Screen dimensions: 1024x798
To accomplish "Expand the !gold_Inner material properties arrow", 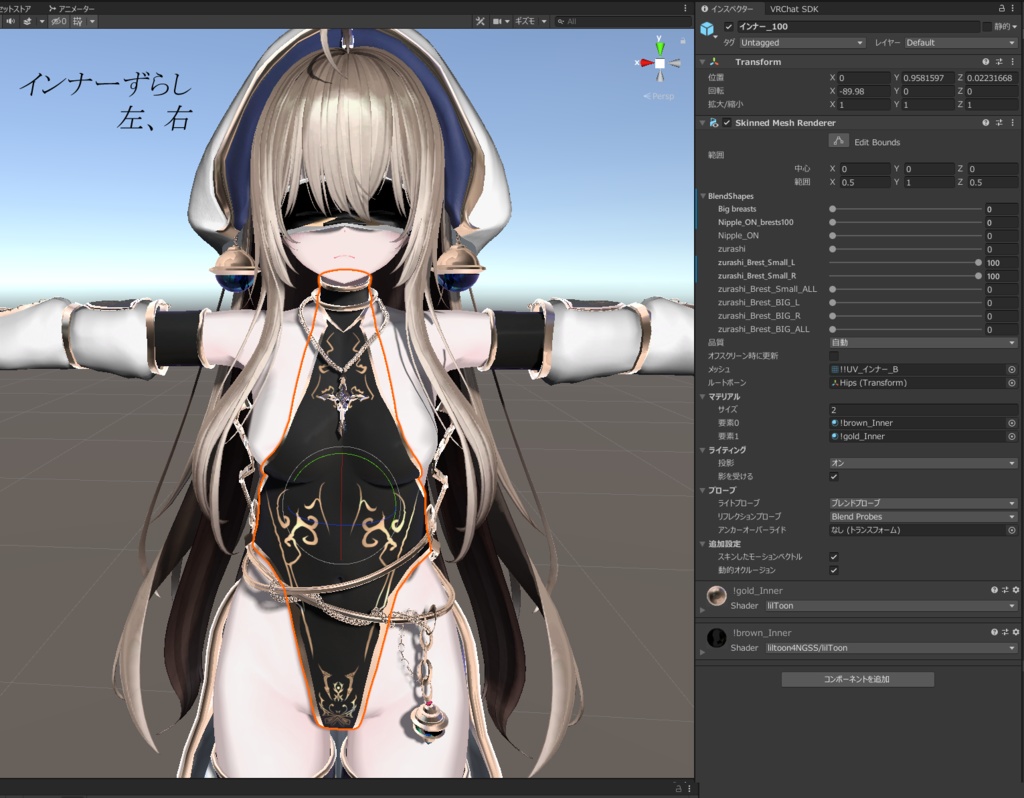I will (x=703, y=610).
